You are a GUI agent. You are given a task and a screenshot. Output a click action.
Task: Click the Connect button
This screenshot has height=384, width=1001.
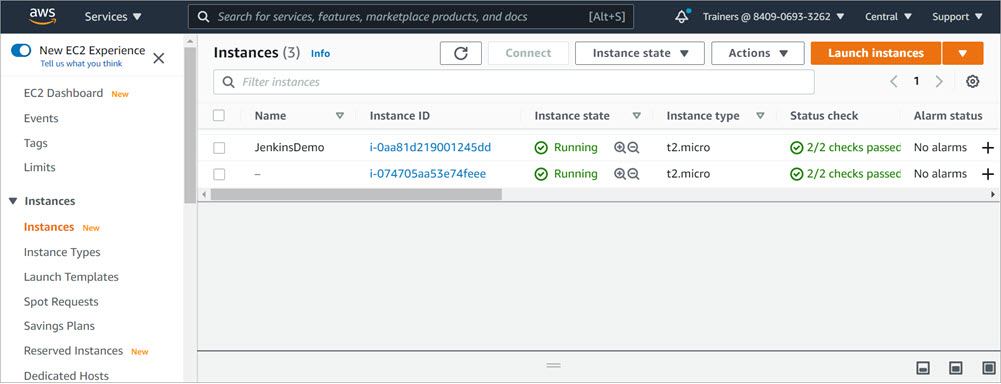point(529,54)
